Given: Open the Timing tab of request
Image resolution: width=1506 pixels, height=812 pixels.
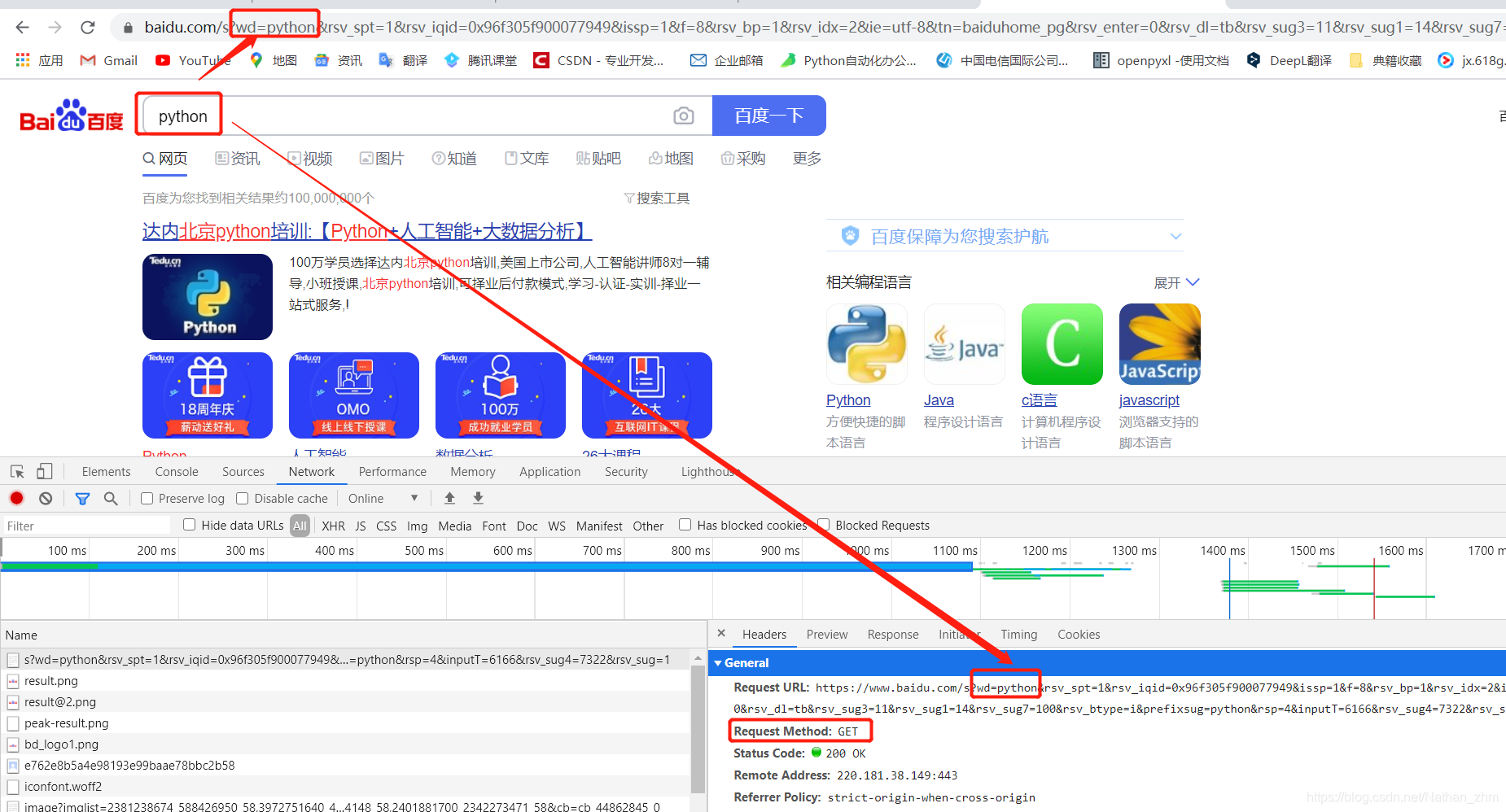Looking at the screenshot, I should pos(1019,635).
